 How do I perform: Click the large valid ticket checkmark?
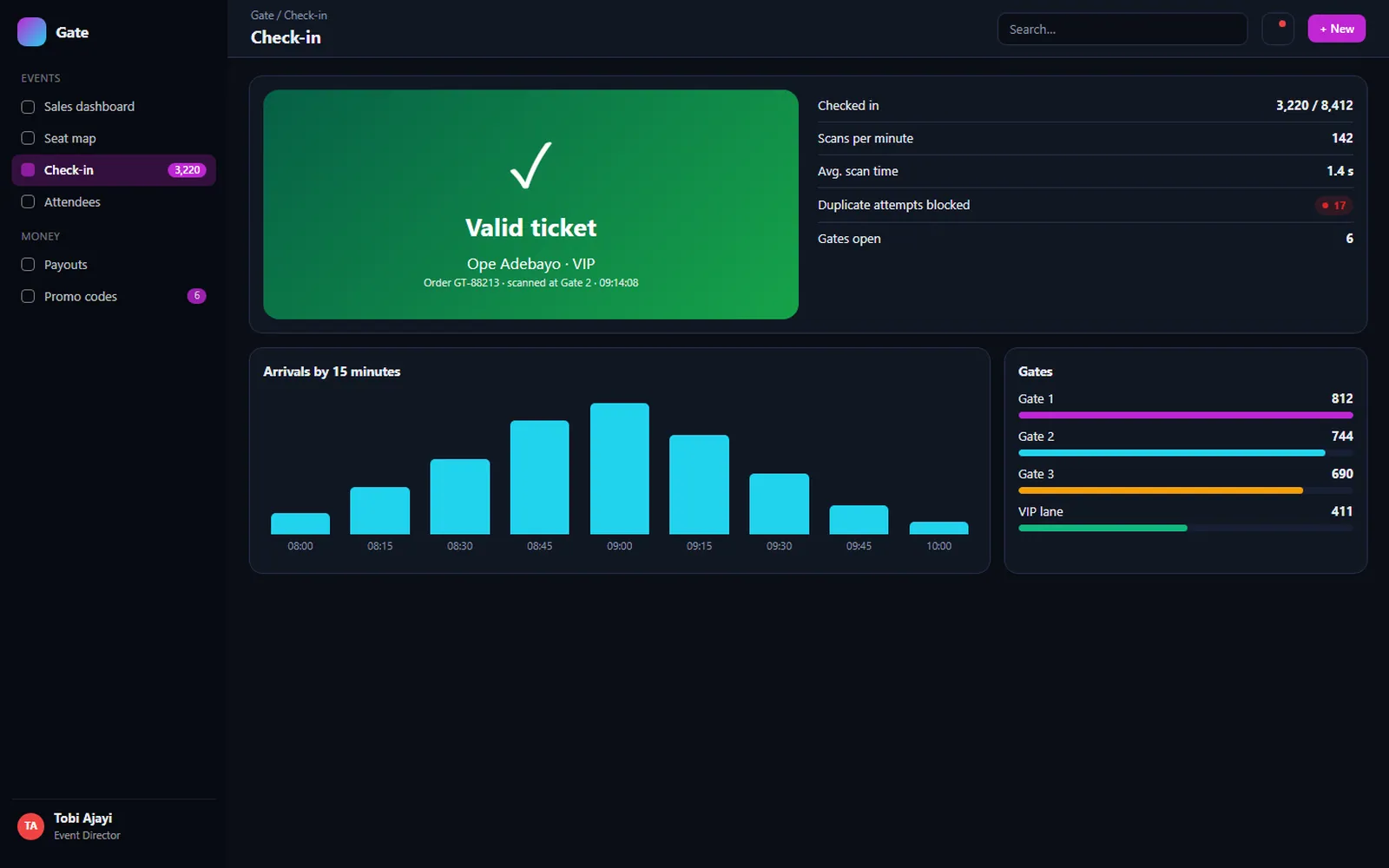[530, 165]
